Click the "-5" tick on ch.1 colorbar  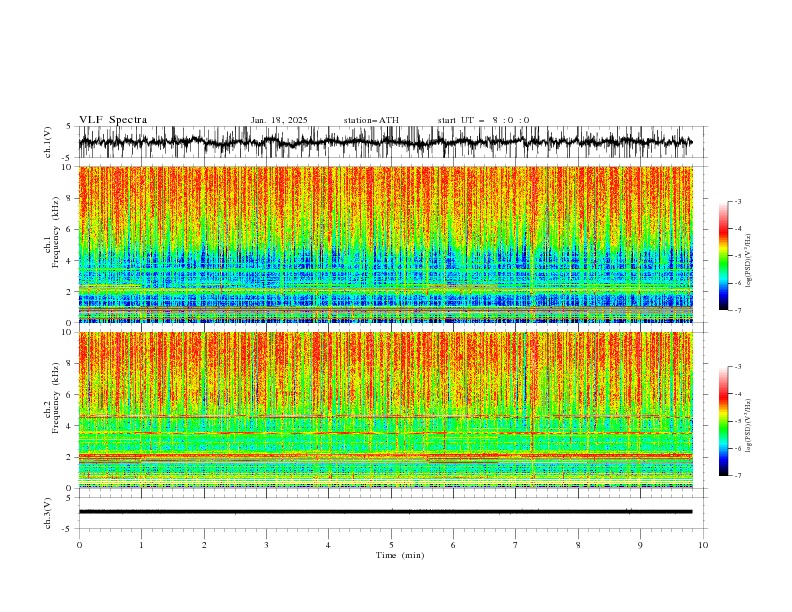click(x=737, y=256)
